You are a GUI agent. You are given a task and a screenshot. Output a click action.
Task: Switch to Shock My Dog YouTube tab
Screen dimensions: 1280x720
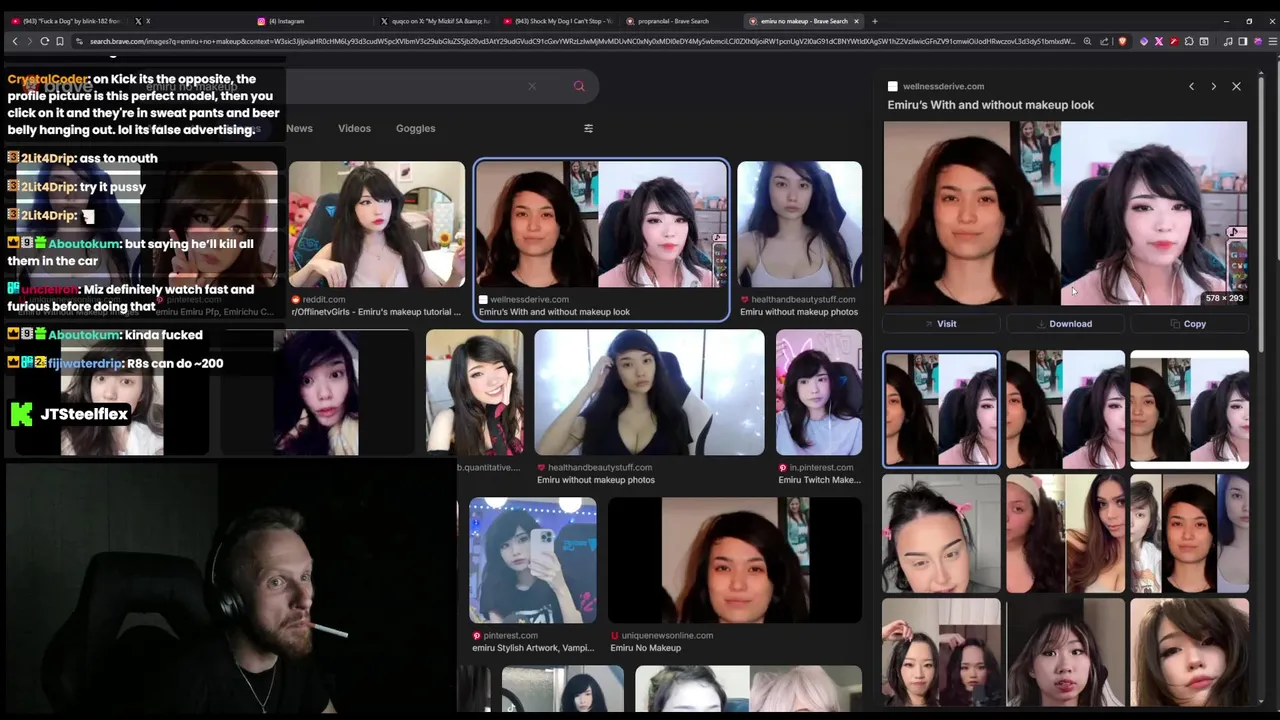click(557, 21)
